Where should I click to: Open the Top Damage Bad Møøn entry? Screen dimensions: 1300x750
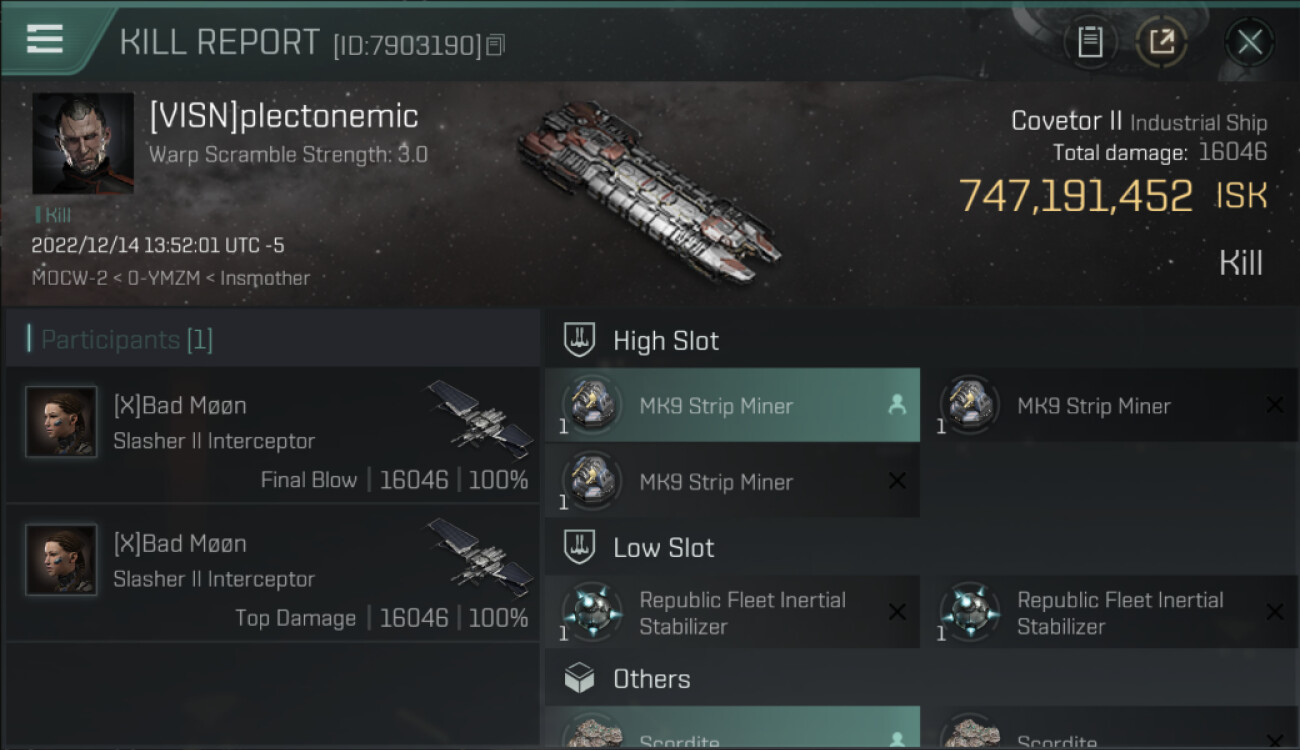tap(272, 572)
